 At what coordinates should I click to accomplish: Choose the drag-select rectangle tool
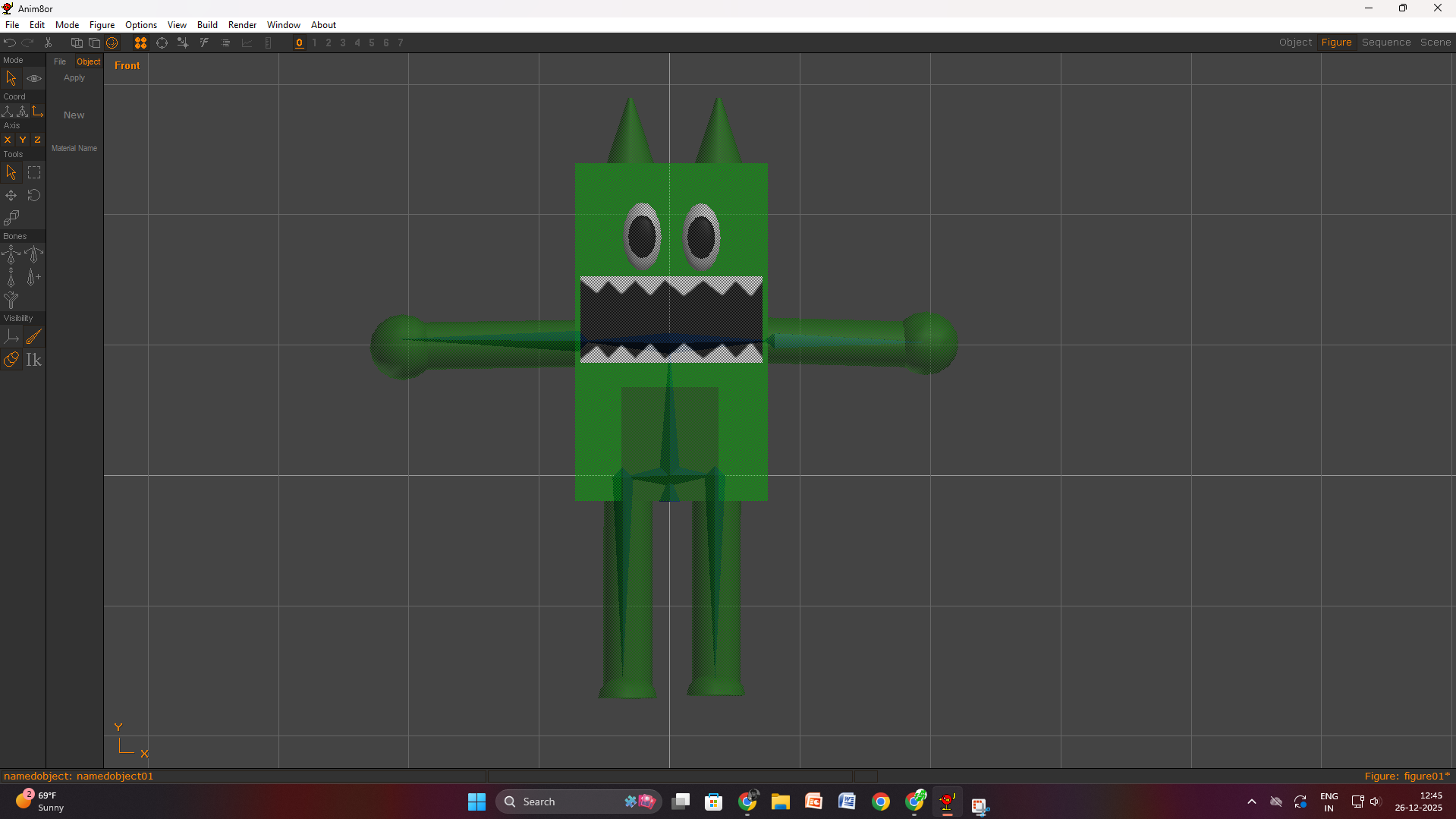click(33, 173)
